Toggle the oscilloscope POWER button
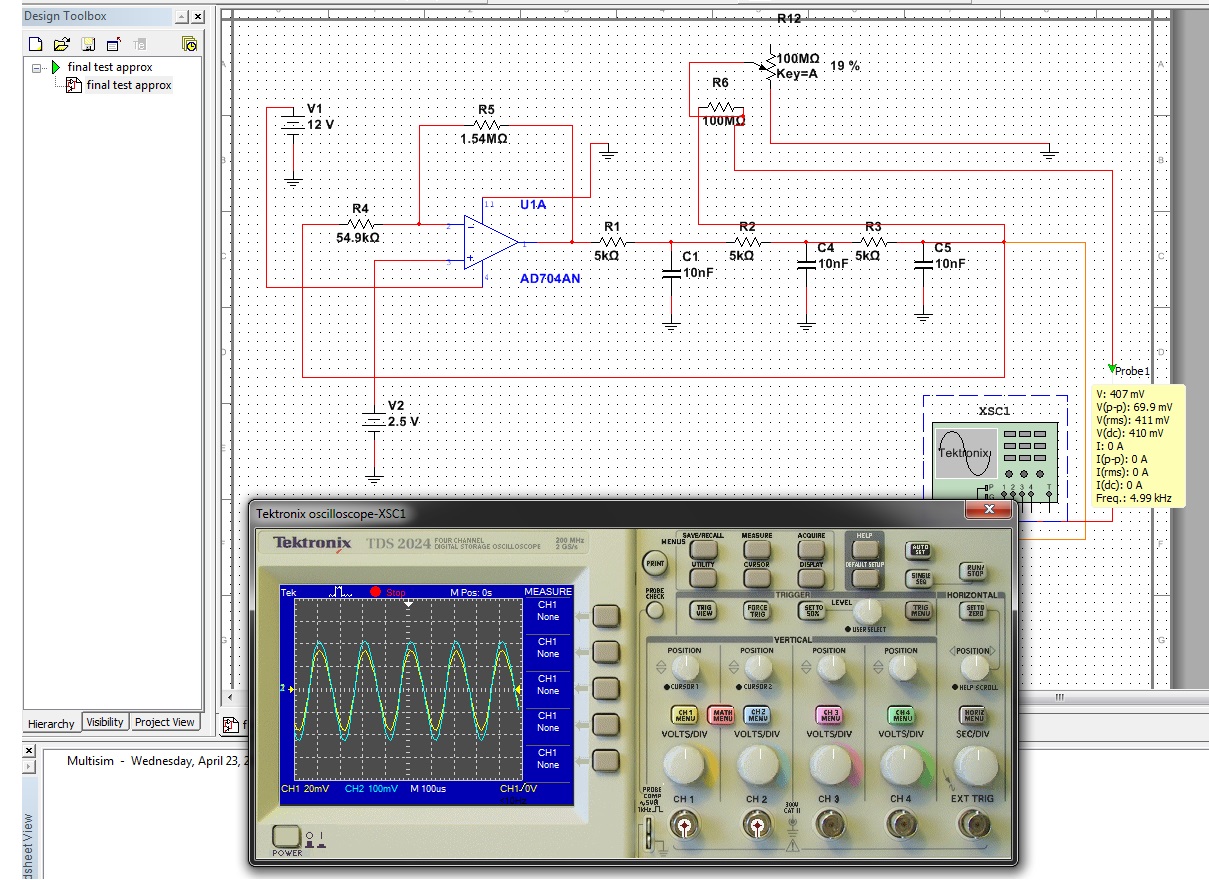 click(x=286, y=837)
